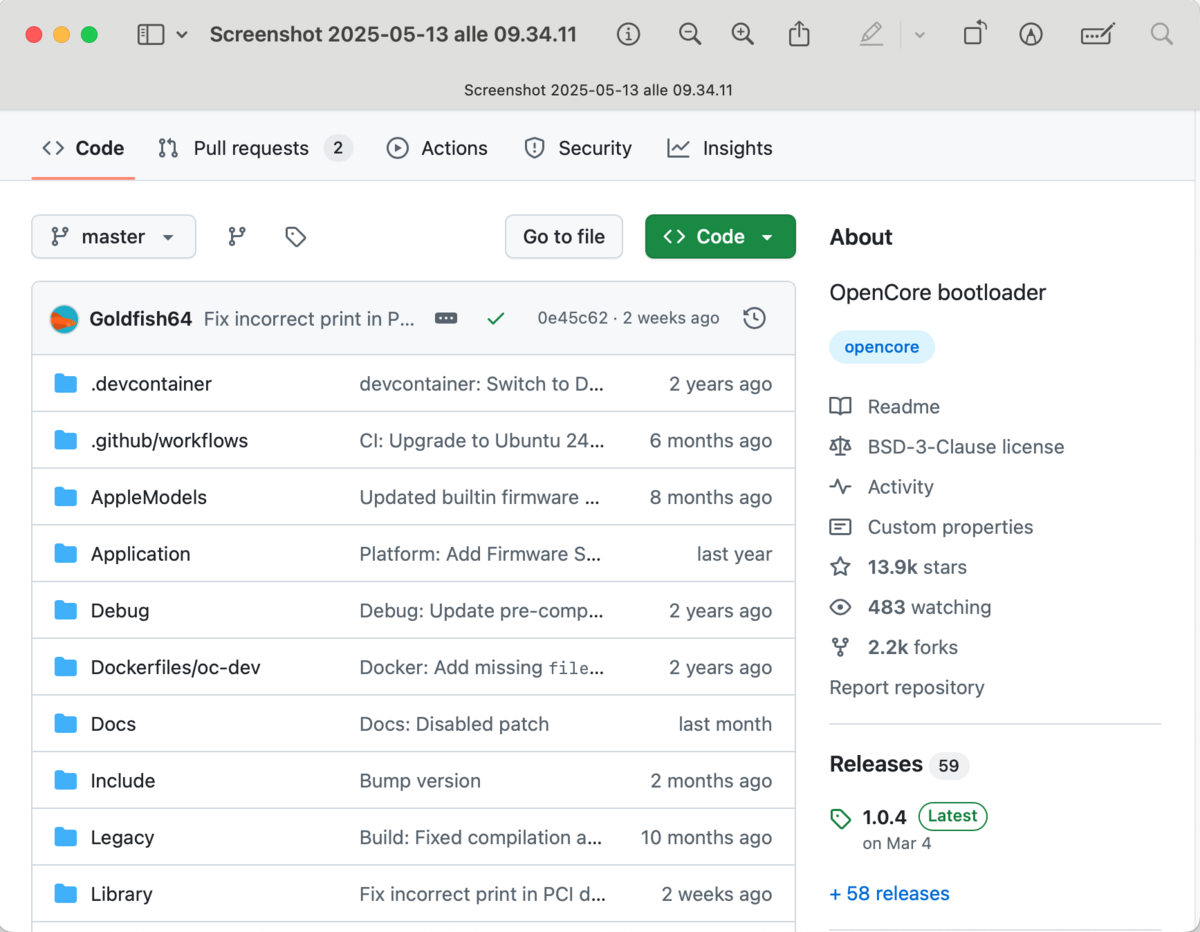Click the eye icon beside watching
Image resolution: width=1200 pixels, height=932 pixels.
click(841, 607)
